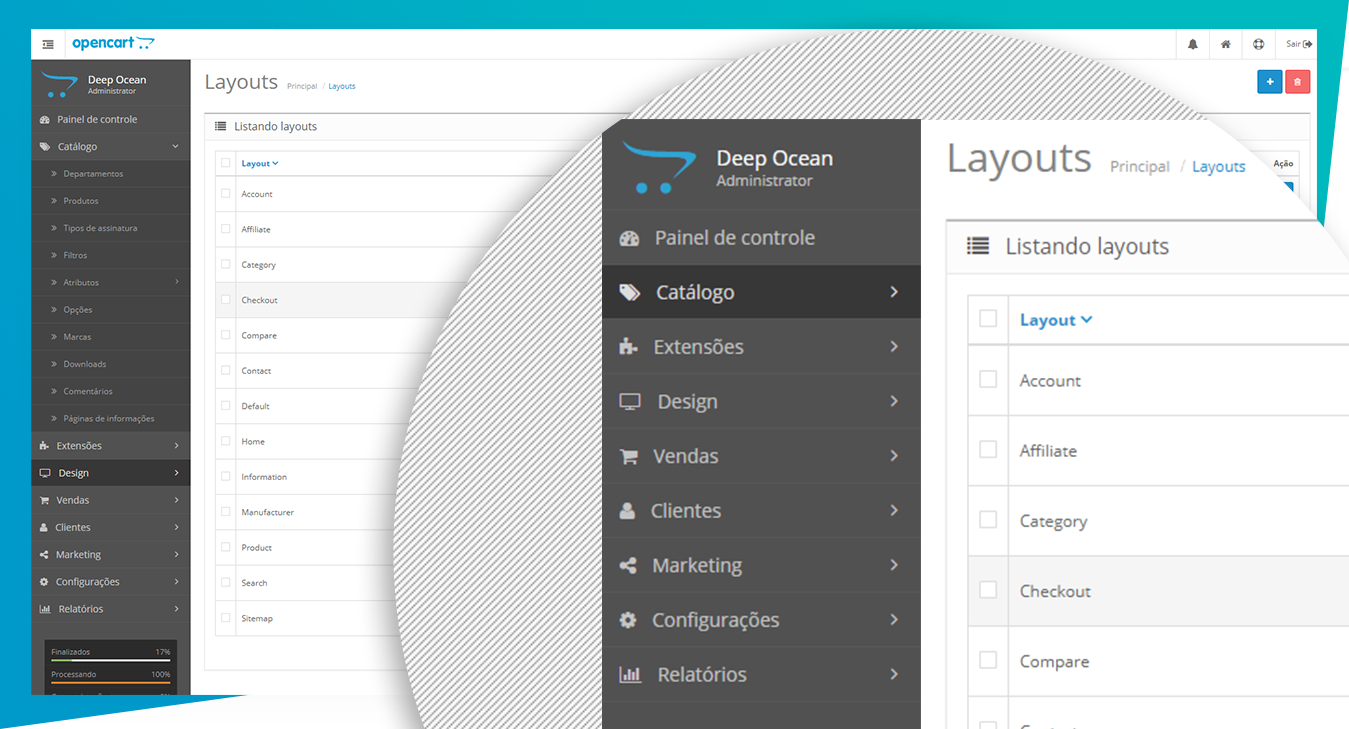Click the OpenCart logo in header
Viewport: 1349px width, 729px height.
113,44
